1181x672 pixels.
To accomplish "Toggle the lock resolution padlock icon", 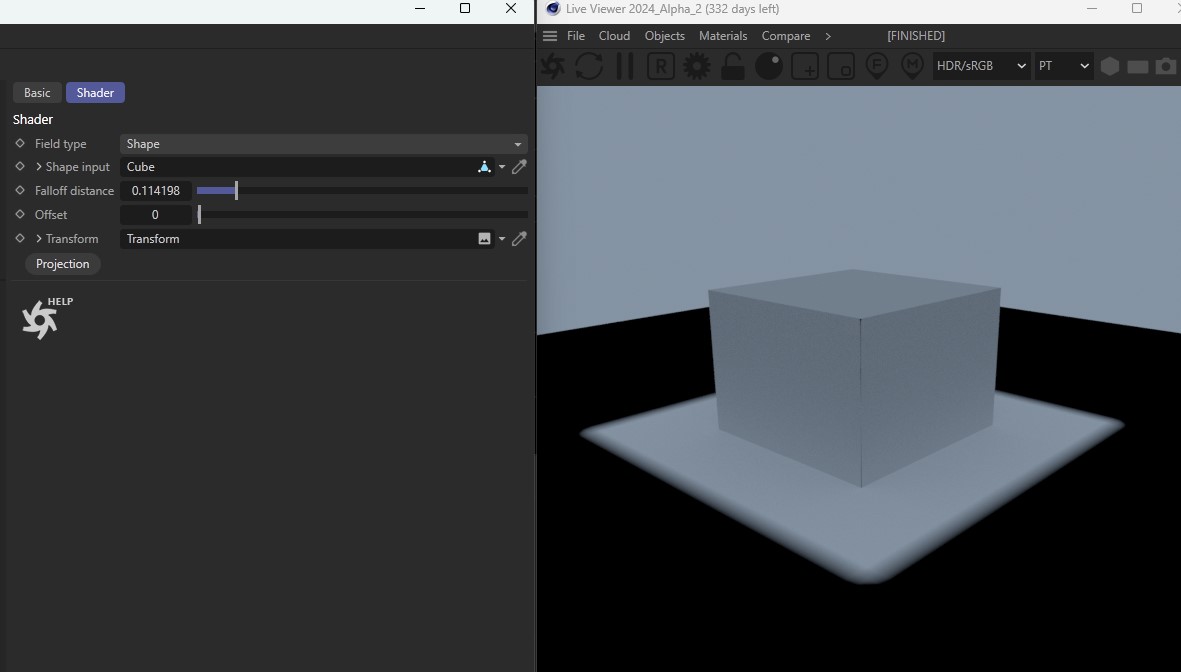I will (732, 66).
